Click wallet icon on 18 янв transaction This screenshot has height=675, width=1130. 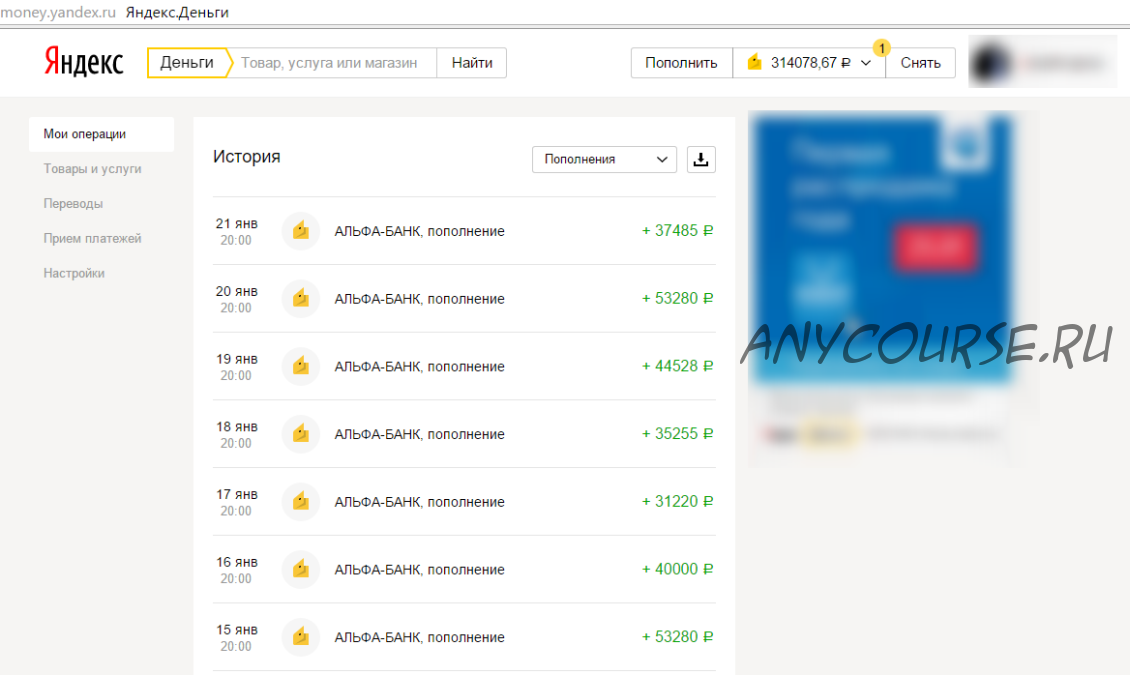click(x=300, y=434)
